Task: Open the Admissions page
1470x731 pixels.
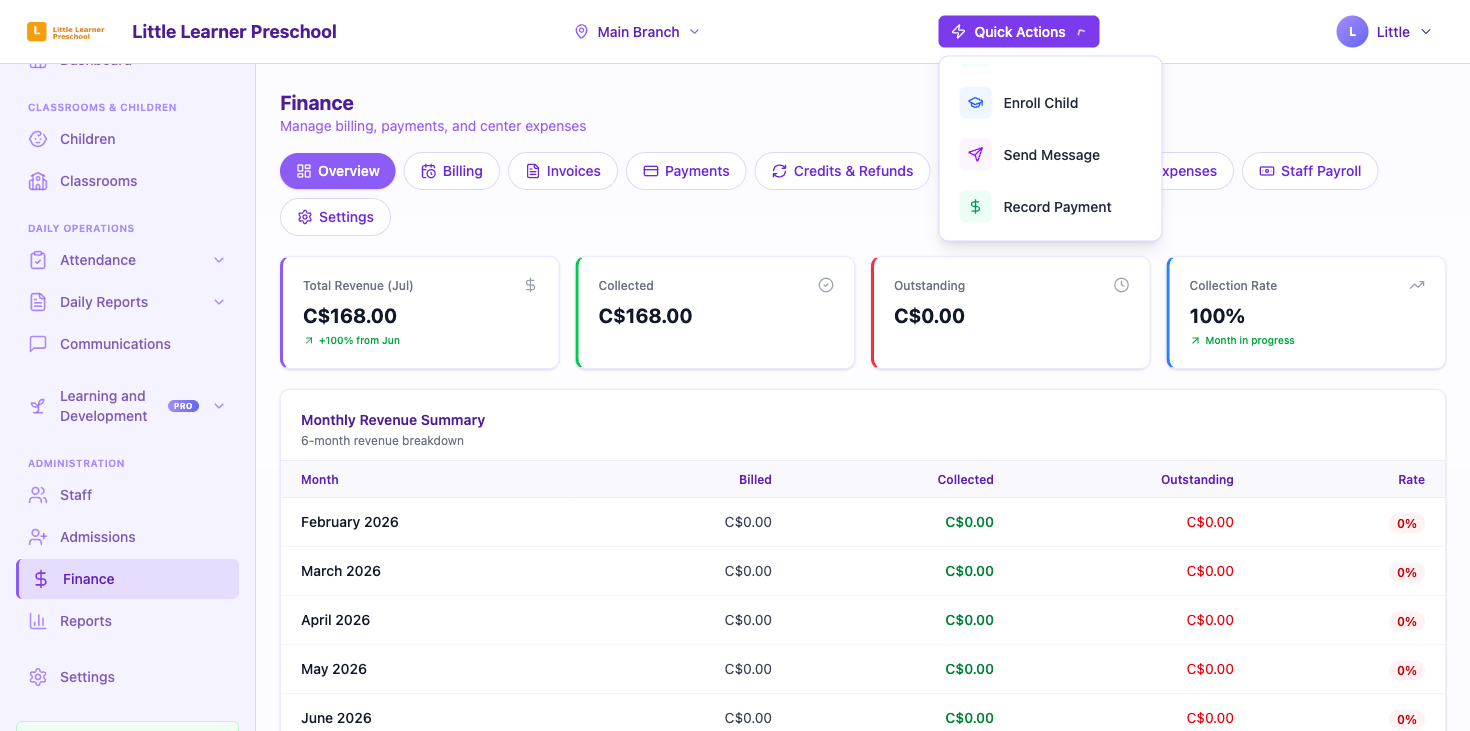Action: pyautogui.click(x=128, y=537)
